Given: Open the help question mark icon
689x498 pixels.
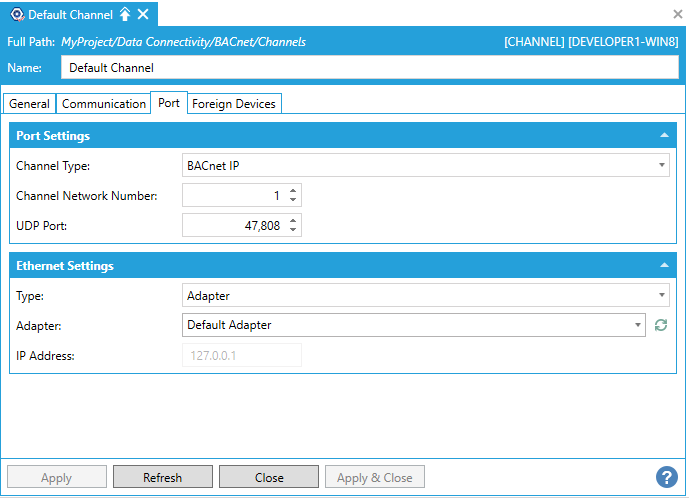Looking at the screenshot, I should (x=666, y=477).
